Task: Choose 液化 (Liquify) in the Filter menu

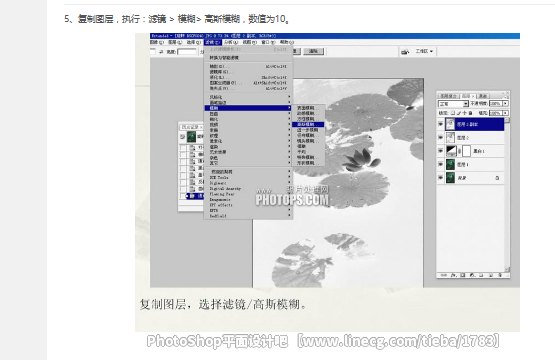Action: click(248, 77)
